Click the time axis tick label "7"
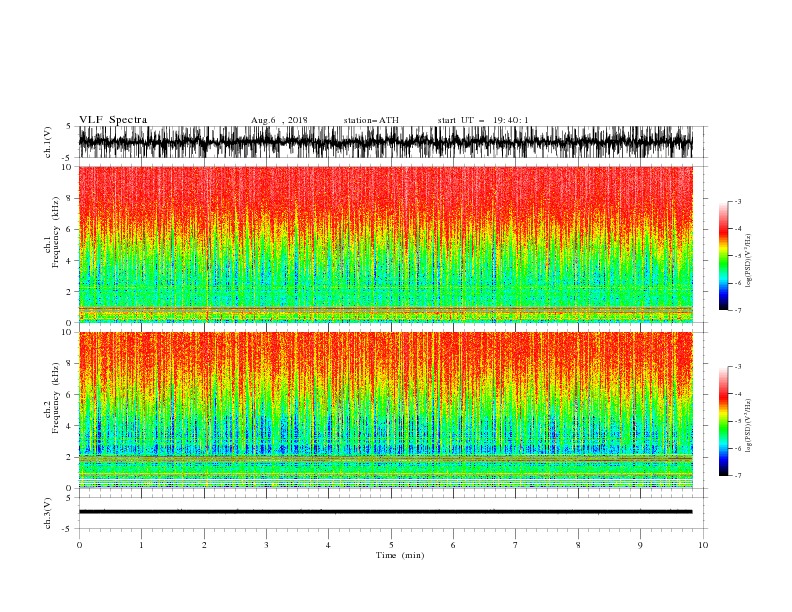 pos(516,545)
